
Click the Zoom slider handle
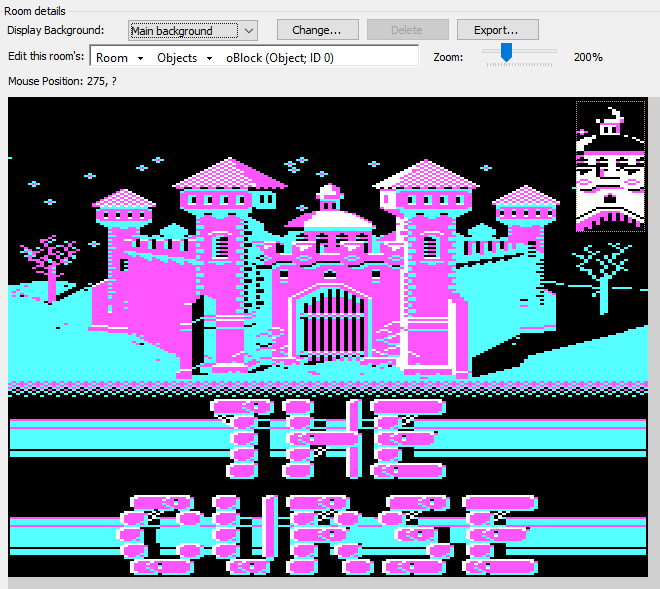506,52
